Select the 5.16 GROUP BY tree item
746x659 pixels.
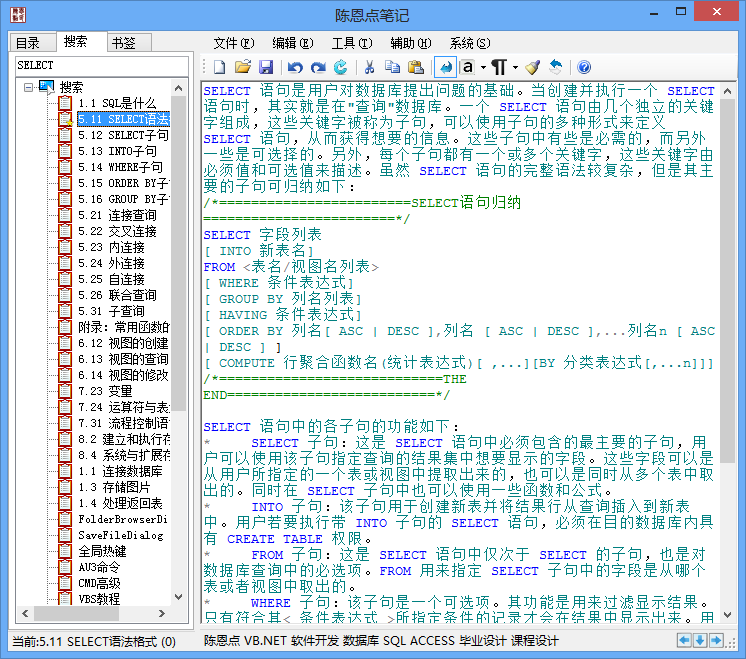(x=124, y=199)
